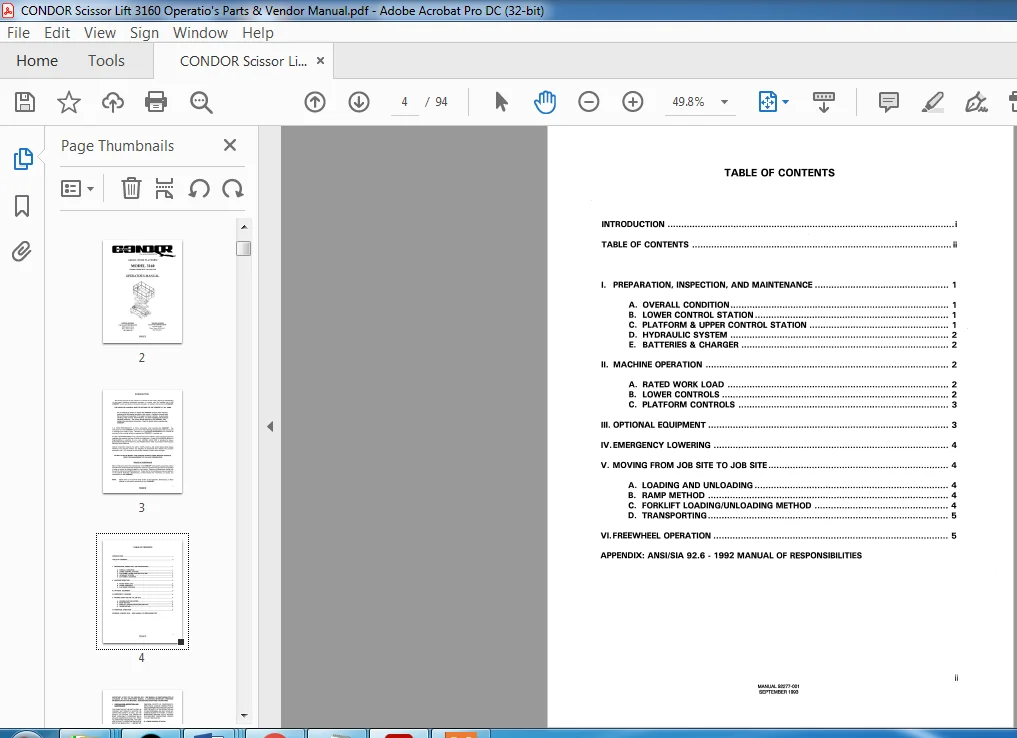Thumbnail panel scroll down arrow

point(244,715)
